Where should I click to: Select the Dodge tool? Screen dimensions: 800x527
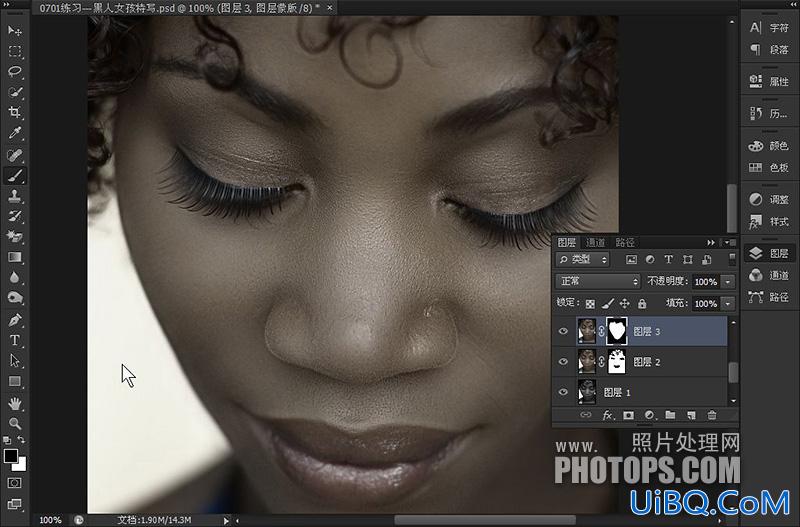tap(15, 297)
